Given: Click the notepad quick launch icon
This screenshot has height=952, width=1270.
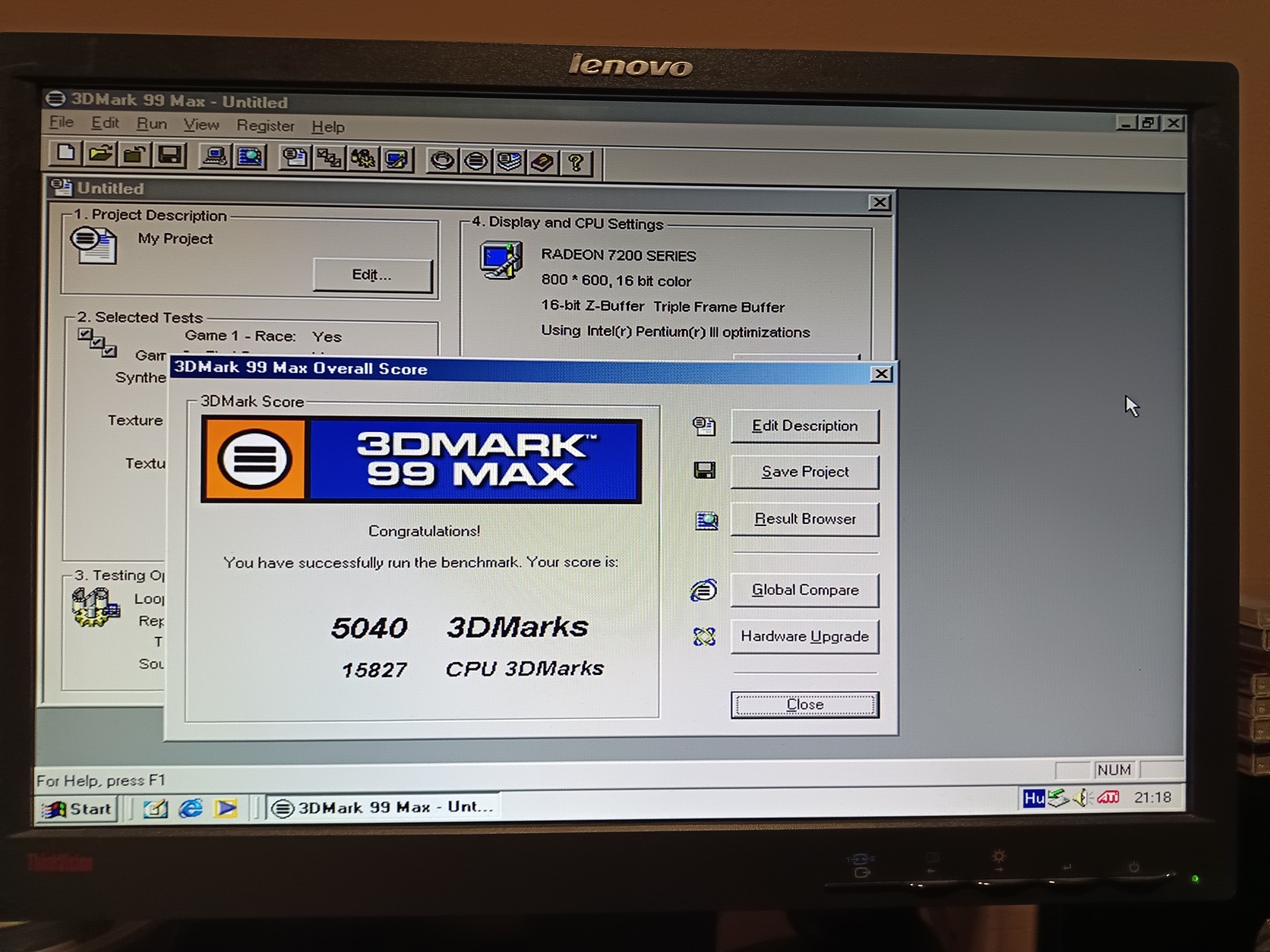Looking at the screenshot, I should [156, 809].
